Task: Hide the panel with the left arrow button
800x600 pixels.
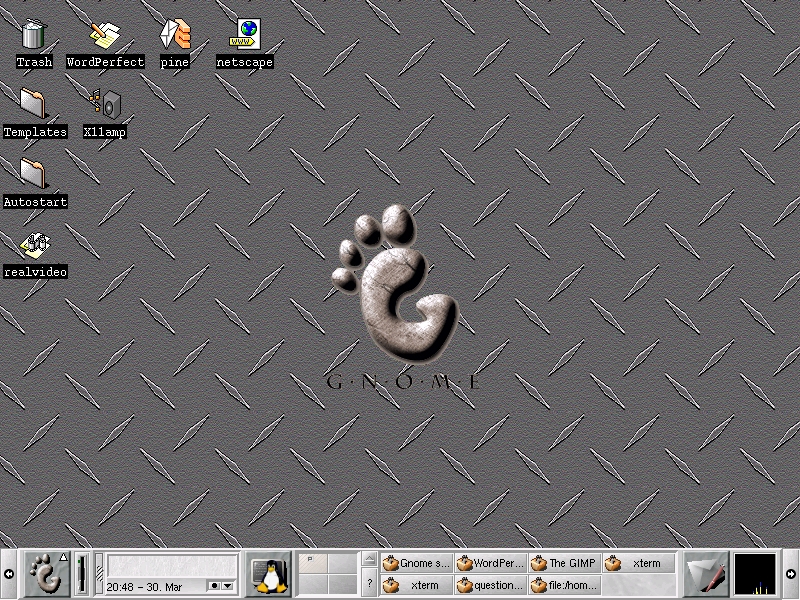Action: click(9, 574)
